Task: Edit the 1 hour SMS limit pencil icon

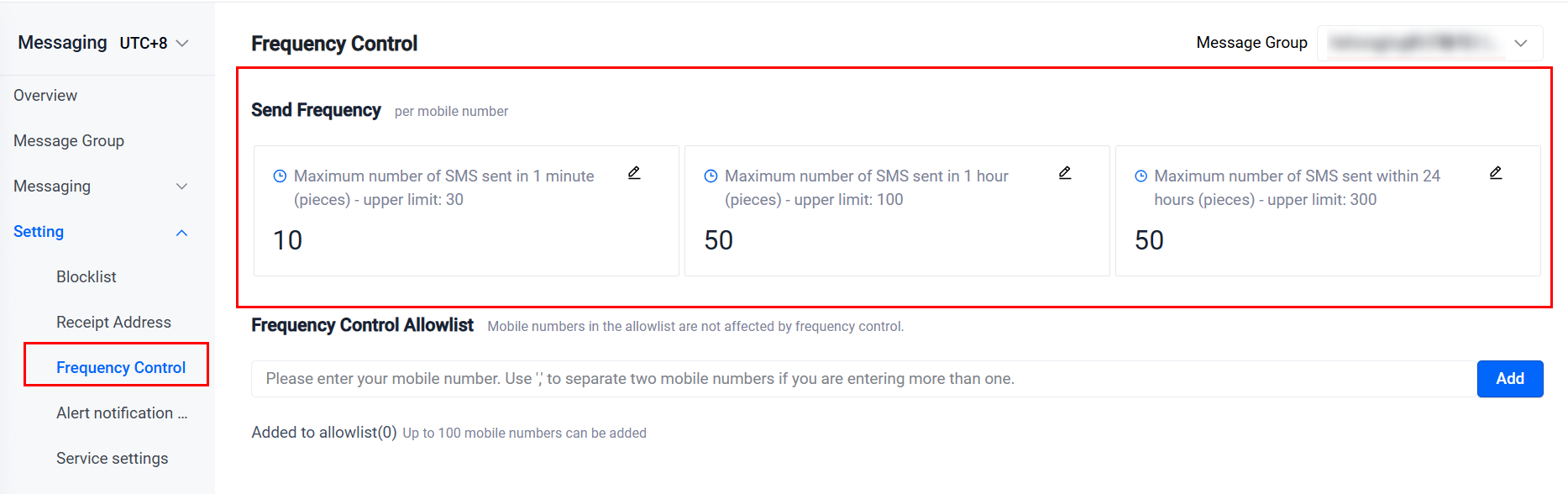Action: [1065, 173]
